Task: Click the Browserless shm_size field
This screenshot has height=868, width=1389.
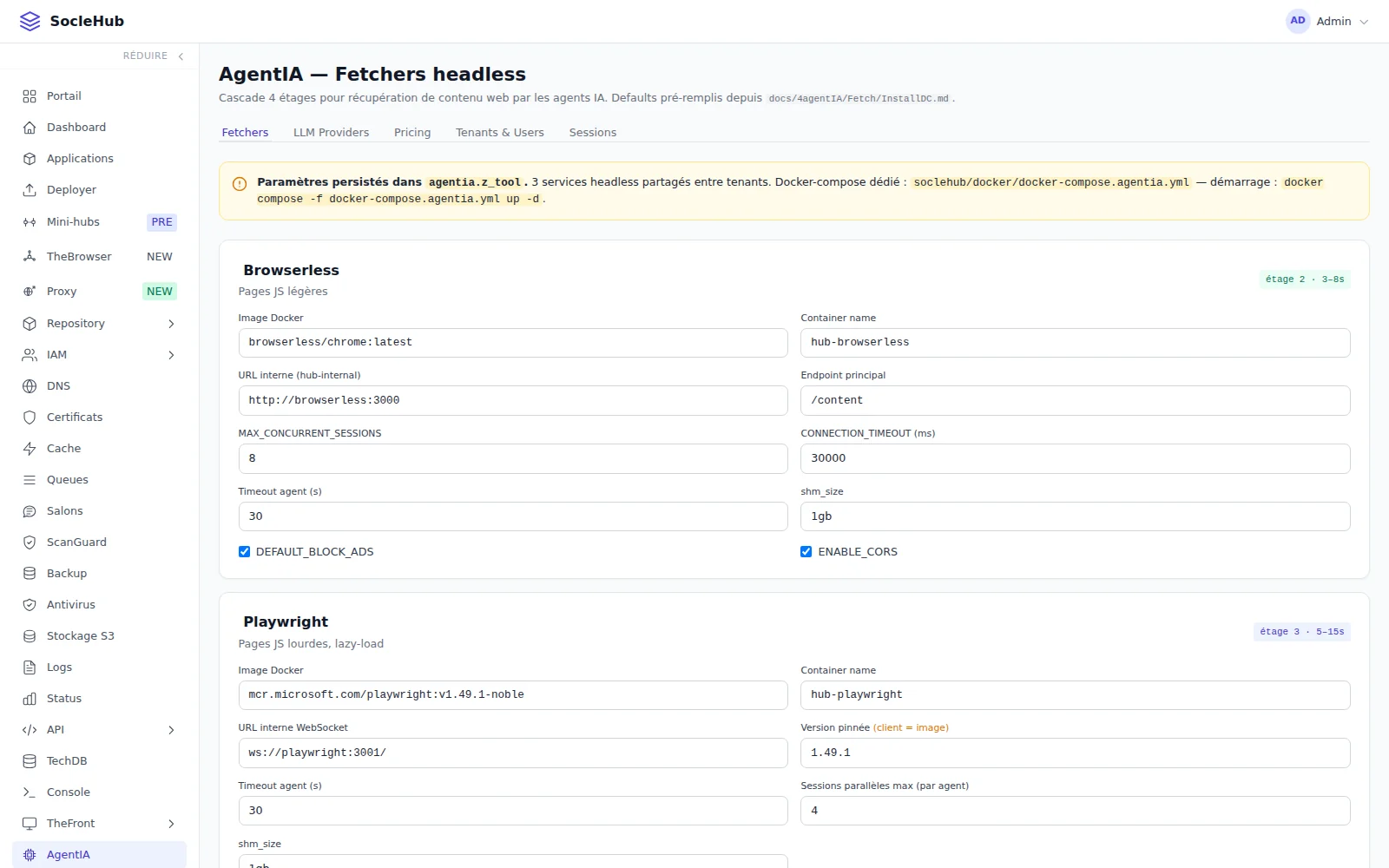Action: click(x=1076, y=516)
